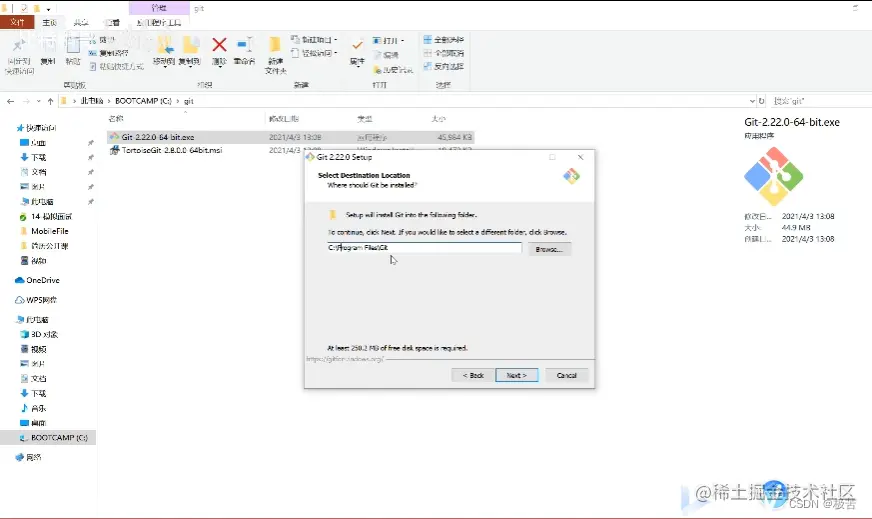
Task: Open the gitforwindows.org link in setup
Action: coord(345,359)
